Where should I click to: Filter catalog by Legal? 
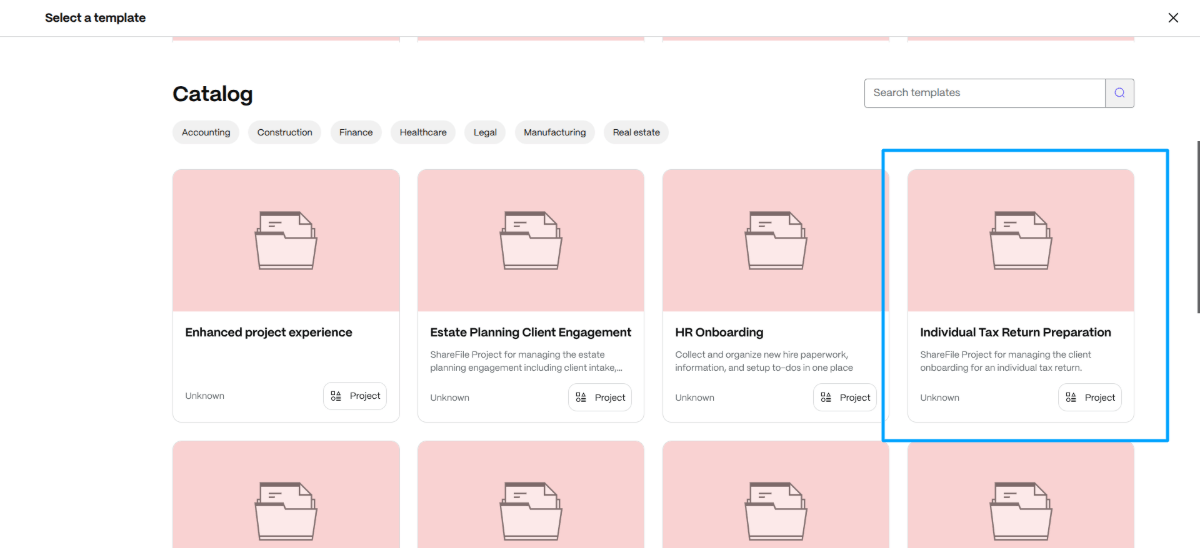coord(485,132)
